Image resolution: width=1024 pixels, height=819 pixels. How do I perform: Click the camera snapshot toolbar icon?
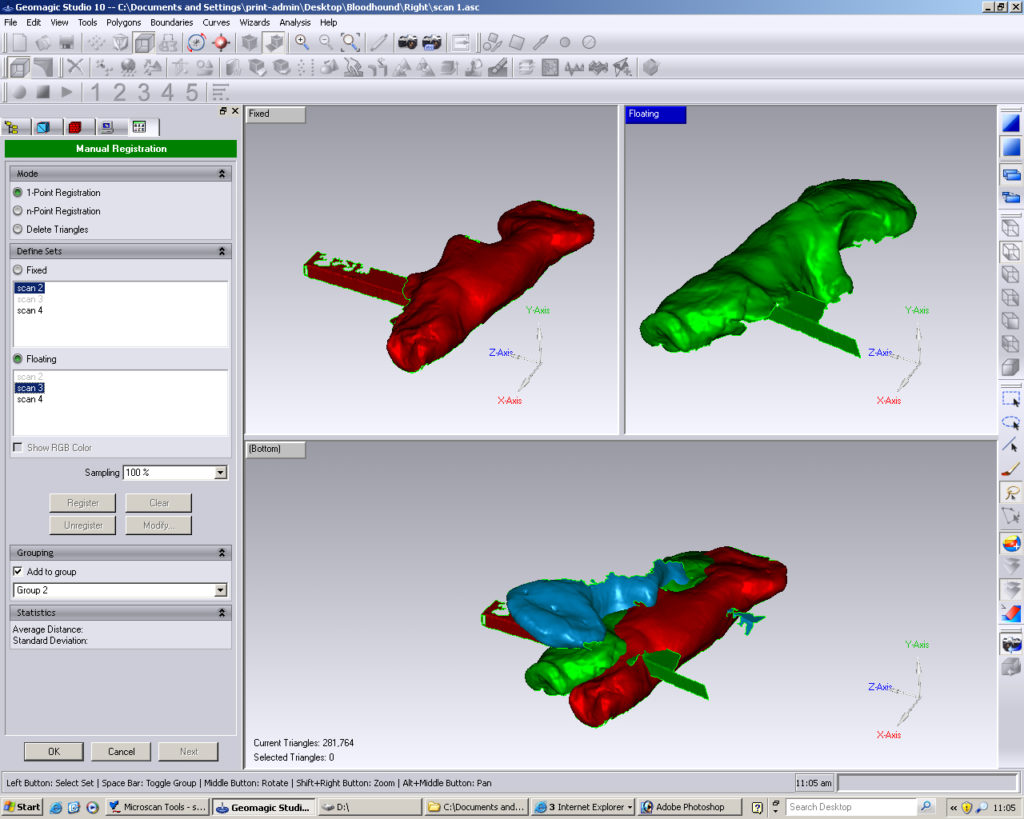coord(408,42)
